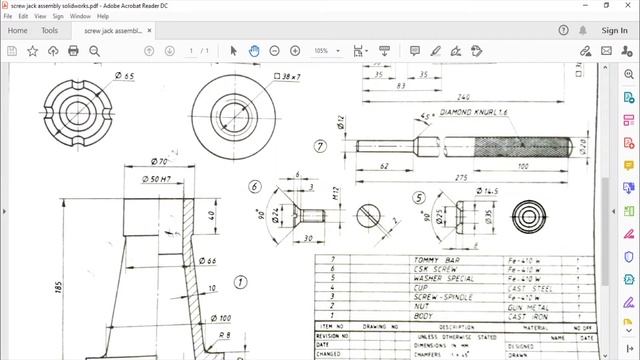Open the notifications bell
The height and width of the screenshot is (360, 640).
point(583,30)
